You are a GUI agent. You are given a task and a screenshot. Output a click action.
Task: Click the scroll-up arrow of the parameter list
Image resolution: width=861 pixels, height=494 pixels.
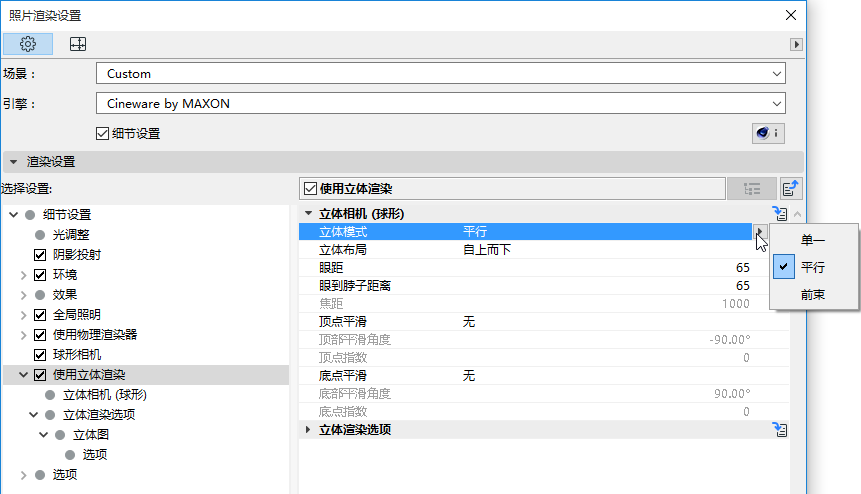(x=797, y=214)
